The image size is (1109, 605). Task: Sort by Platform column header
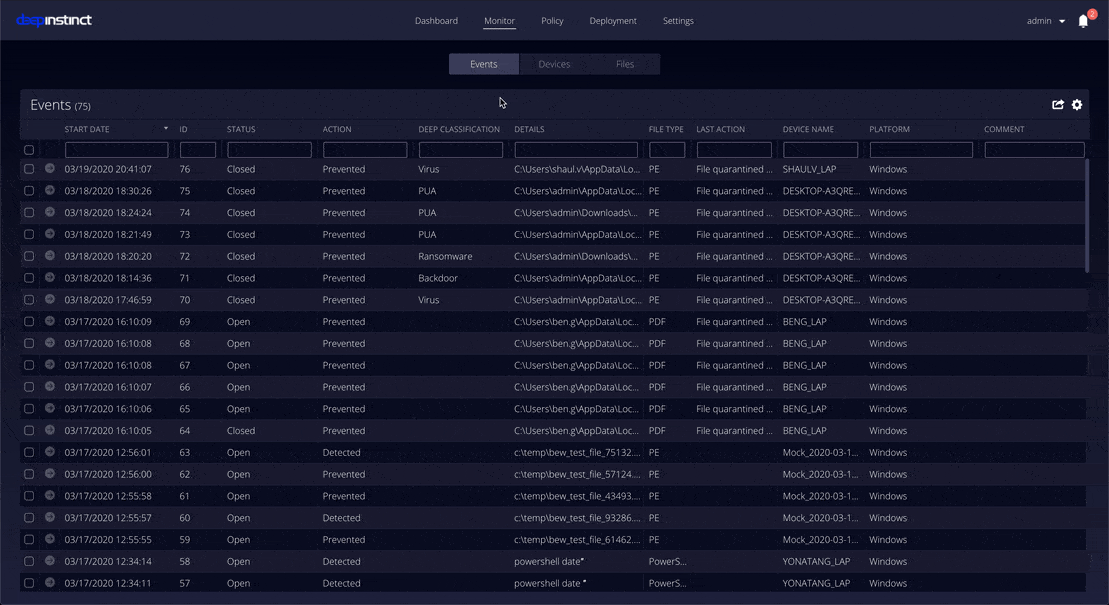coord(890,129)
